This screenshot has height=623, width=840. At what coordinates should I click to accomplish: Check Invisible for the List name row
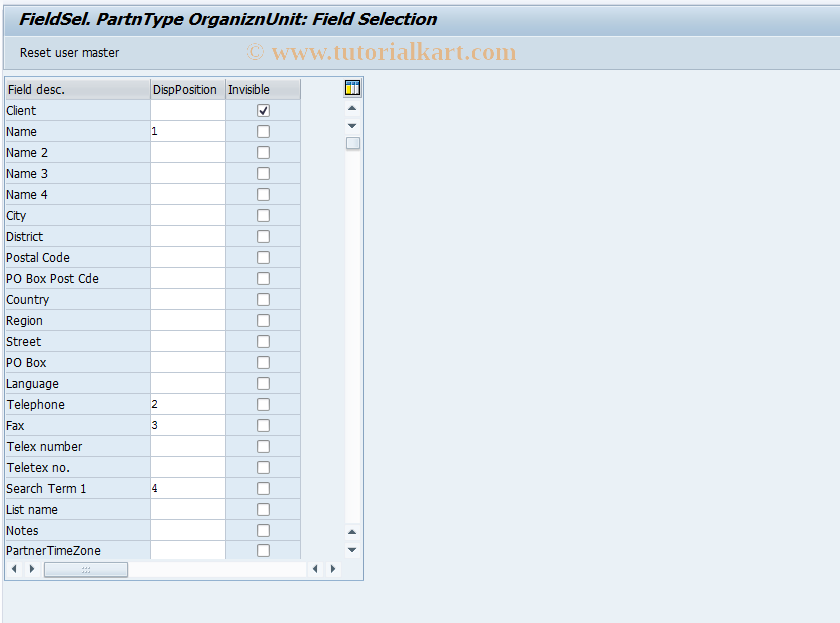click(263, 509)
